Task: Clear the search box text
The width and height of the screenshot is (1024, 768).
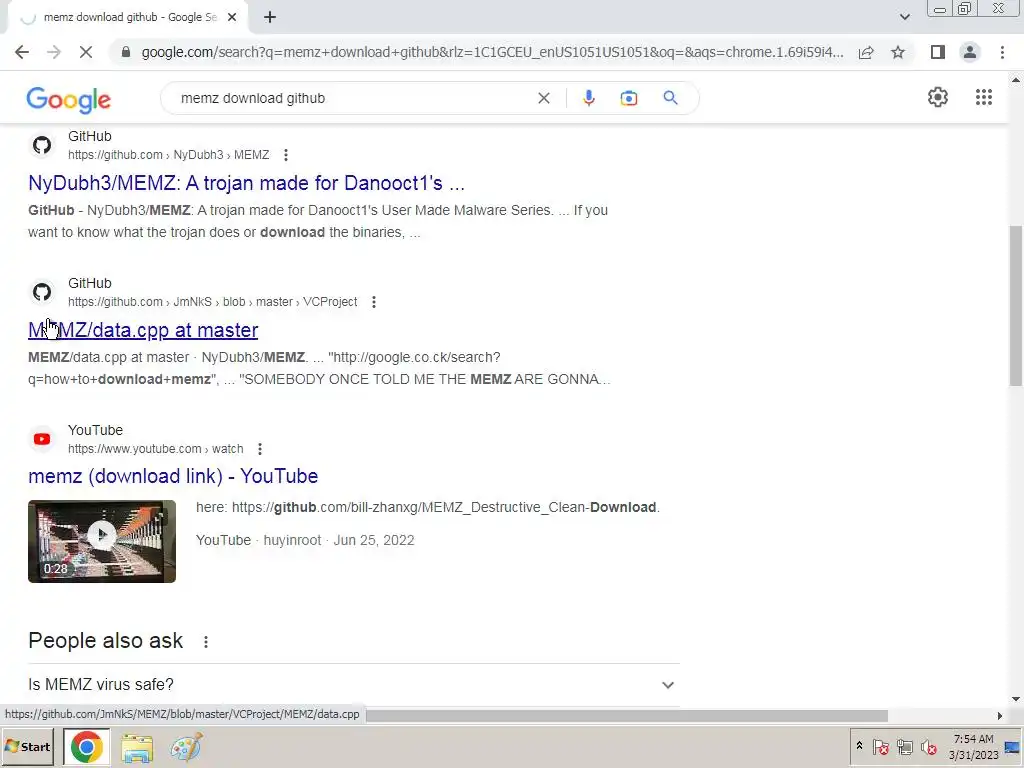Action: (543, 98)
